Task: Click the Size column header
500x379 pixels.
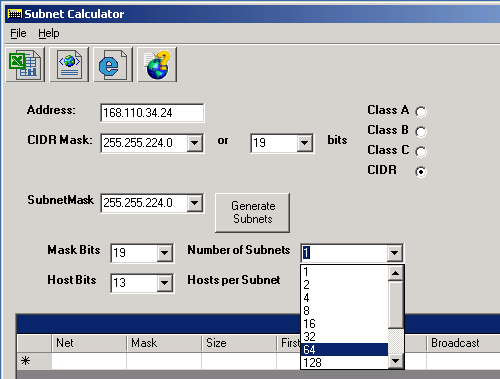Action: pyautogui.click(x=239, y=343)
